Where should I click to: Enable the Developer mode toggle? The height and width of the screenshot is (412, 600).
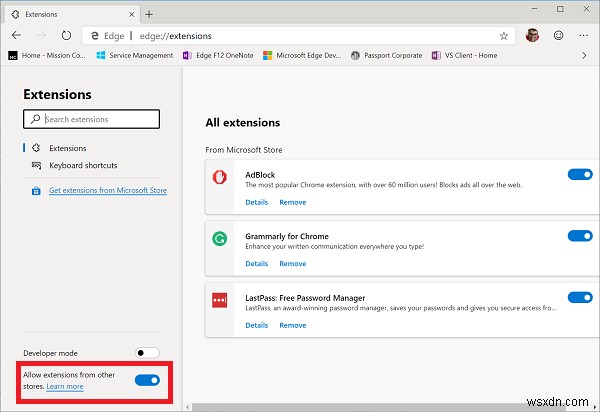click(x=147, y=353)
